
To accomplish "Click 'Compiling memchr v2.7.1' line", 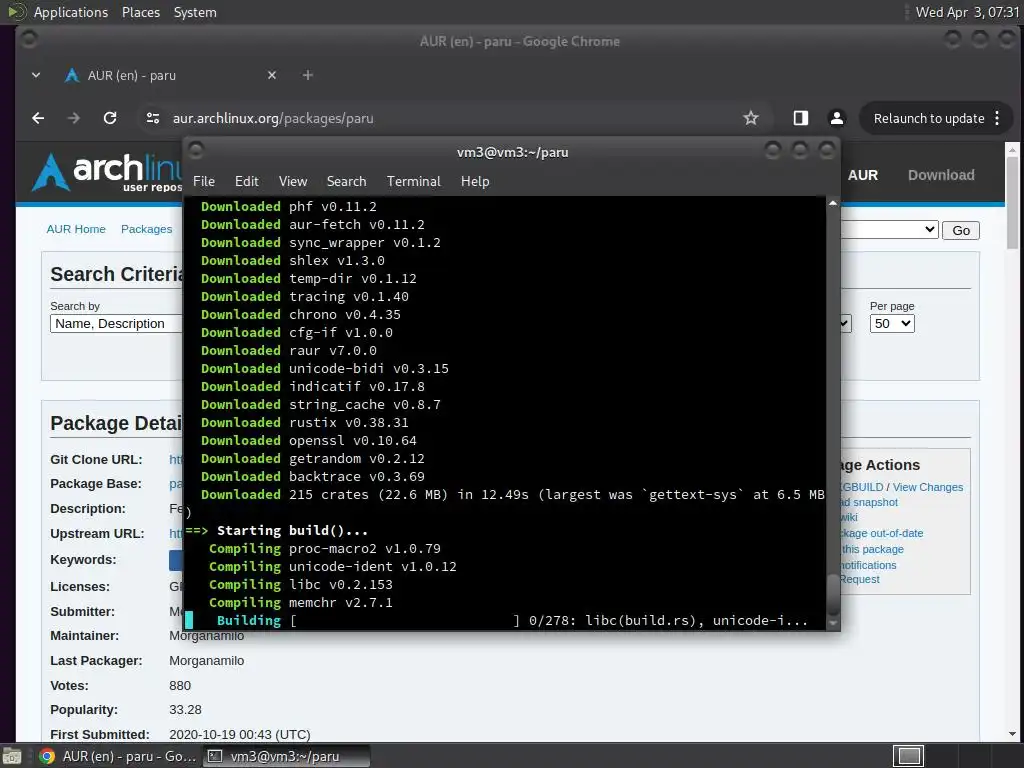I will point(300,602).
